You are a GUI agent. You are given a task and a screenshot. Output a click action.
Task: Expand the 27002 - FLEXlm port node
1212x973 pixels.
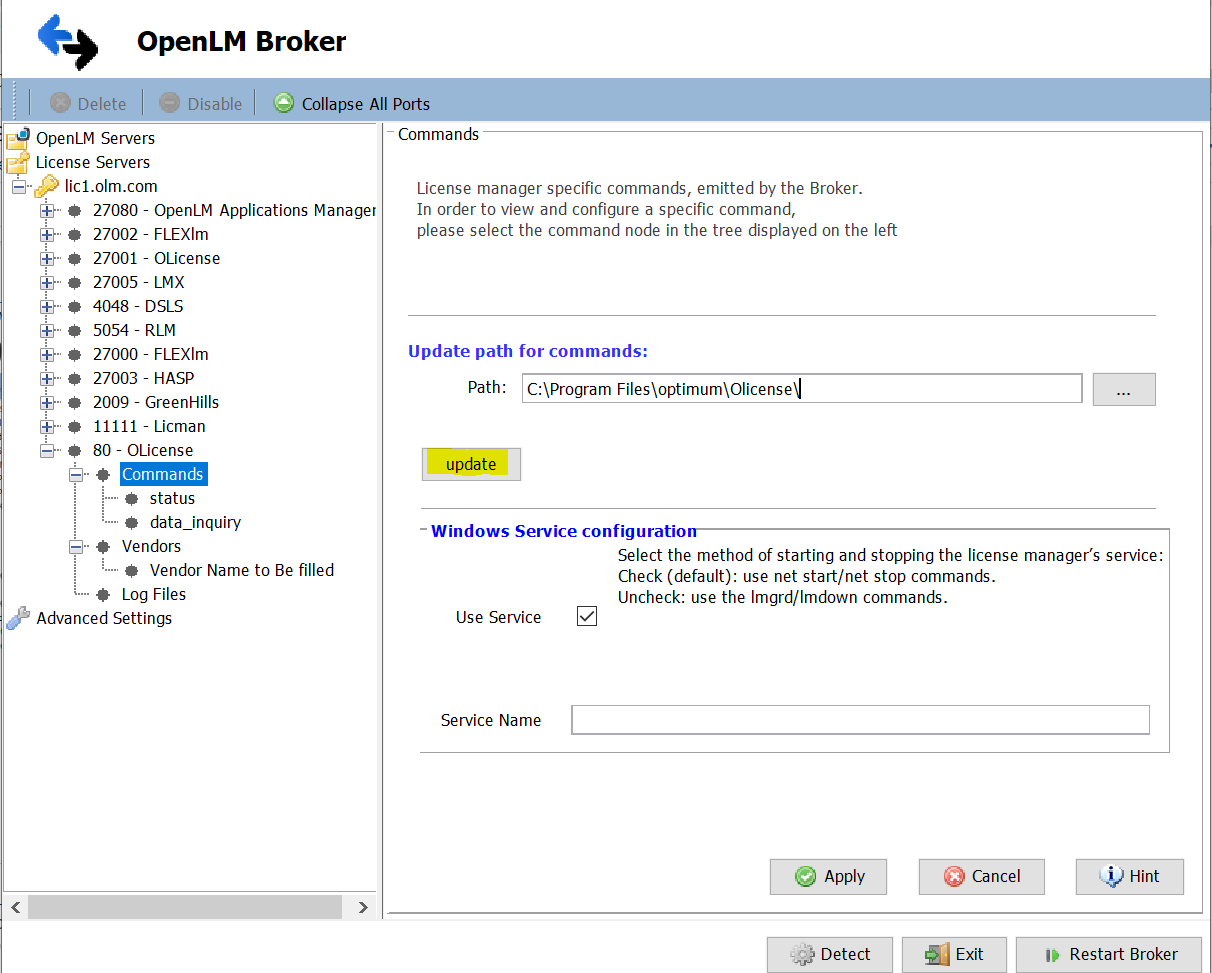46,234
